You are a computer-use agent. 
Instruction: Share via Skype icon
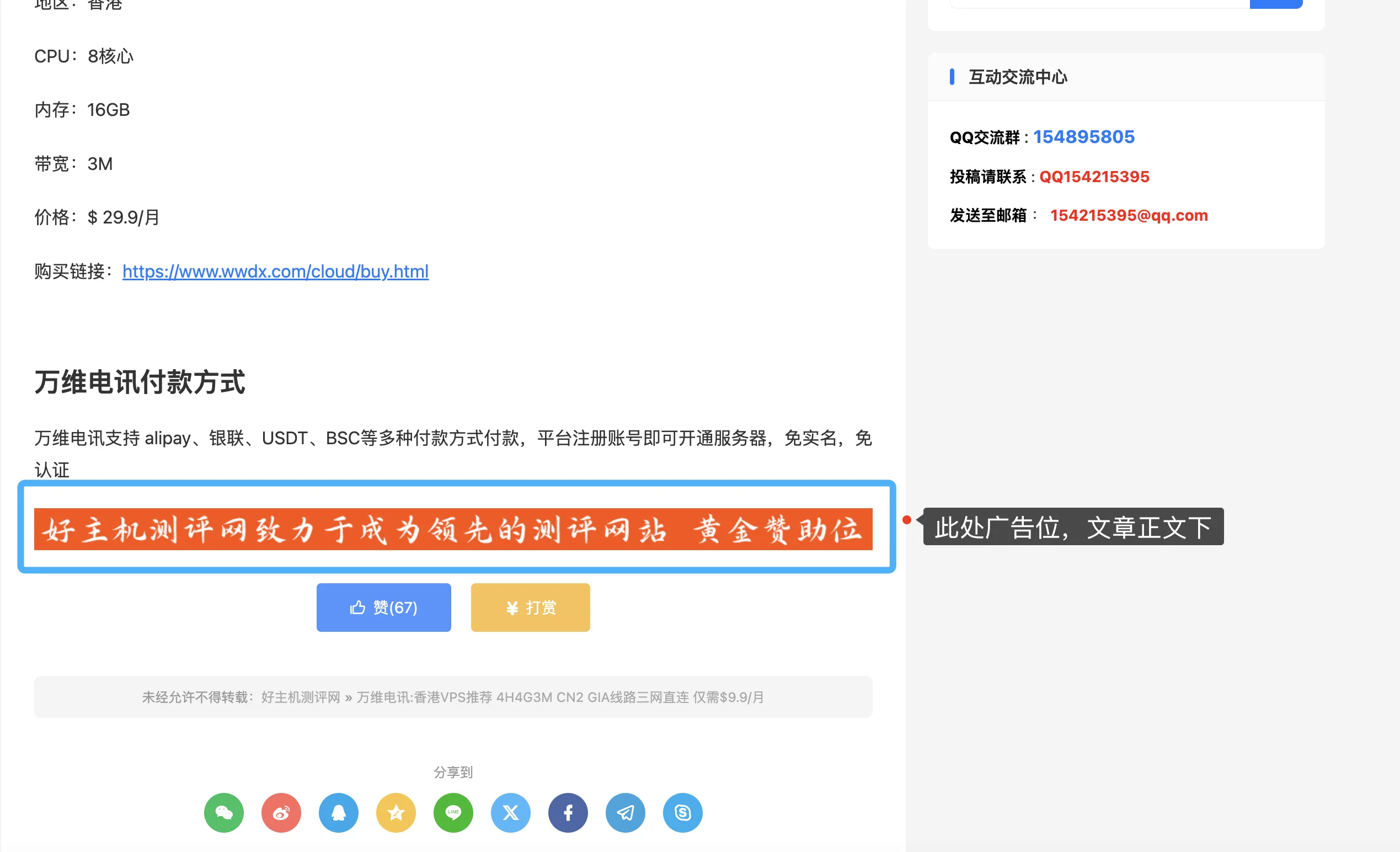click(683, 812)
